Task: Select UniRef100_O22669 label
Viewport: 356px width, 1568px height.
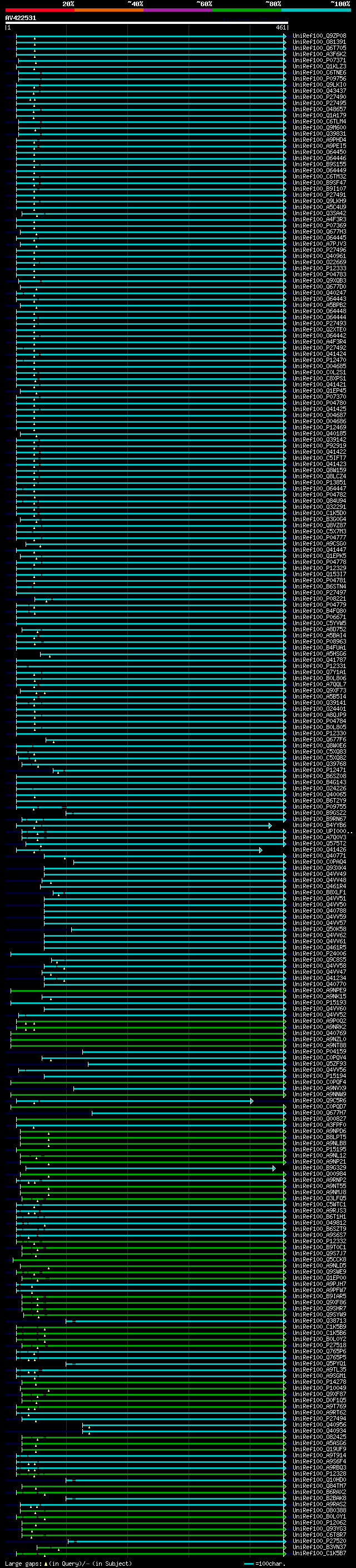Action: 319,263
